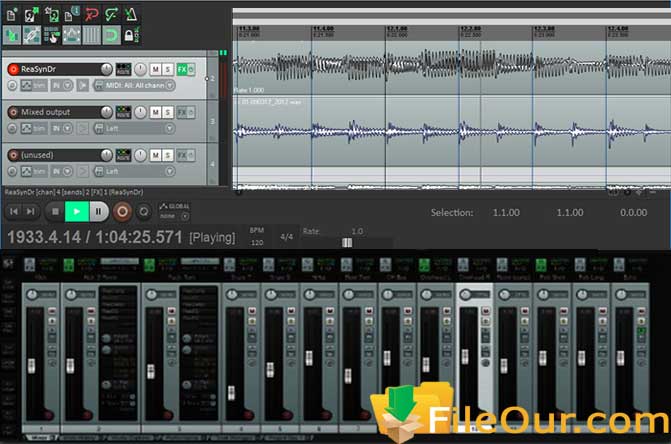Image resolution: width=671 pixels, height=444 pixels.
Task: Open routing for (unused) track
Action: coord(123,155)
